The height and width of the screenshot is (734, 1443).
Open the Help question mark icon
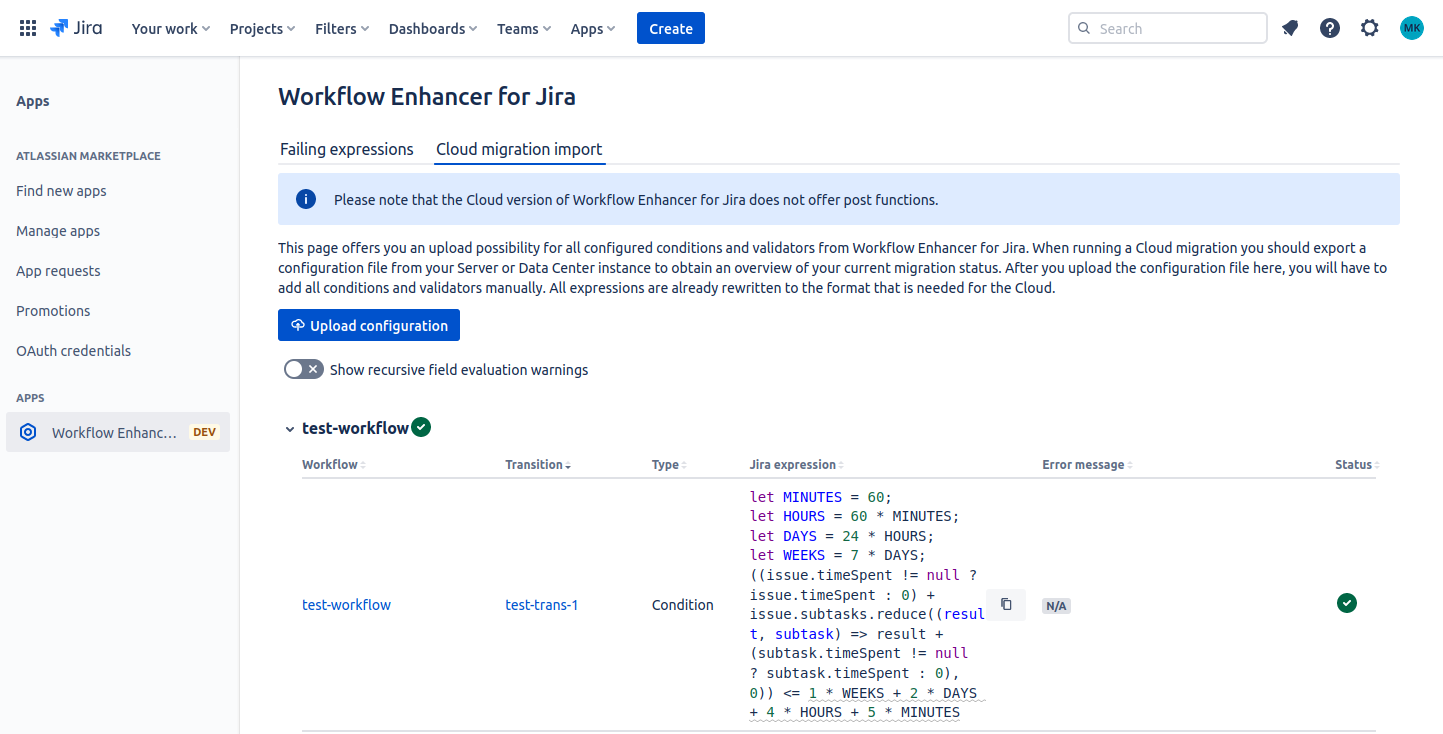[1329, 28]
